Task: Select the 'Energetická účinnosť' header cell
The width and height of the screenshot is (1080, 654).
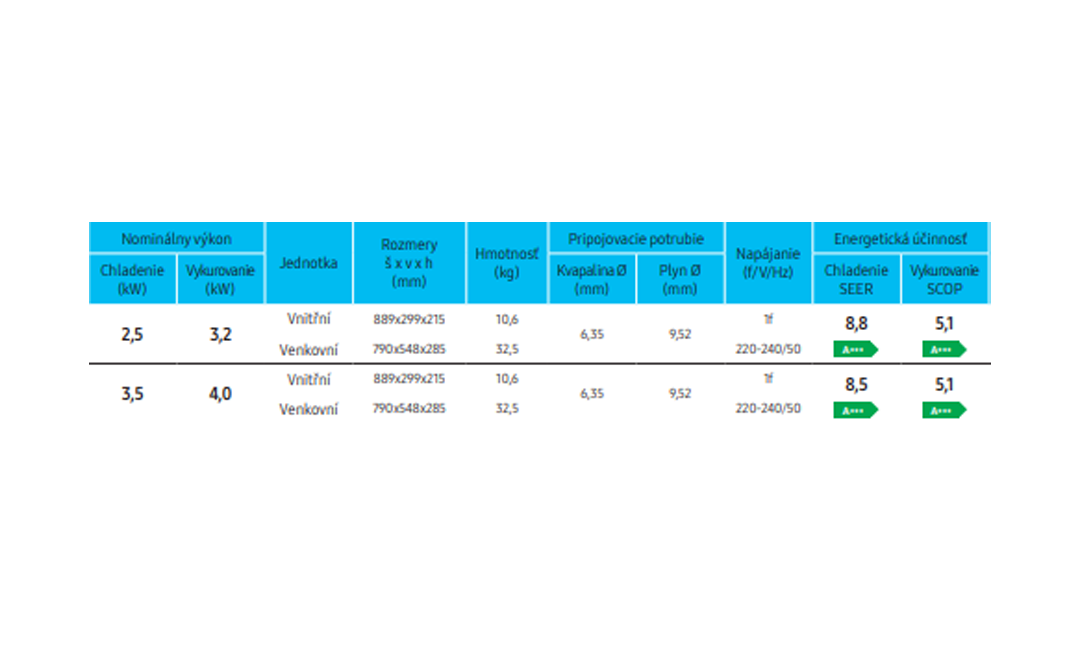Action: (900, 238)
